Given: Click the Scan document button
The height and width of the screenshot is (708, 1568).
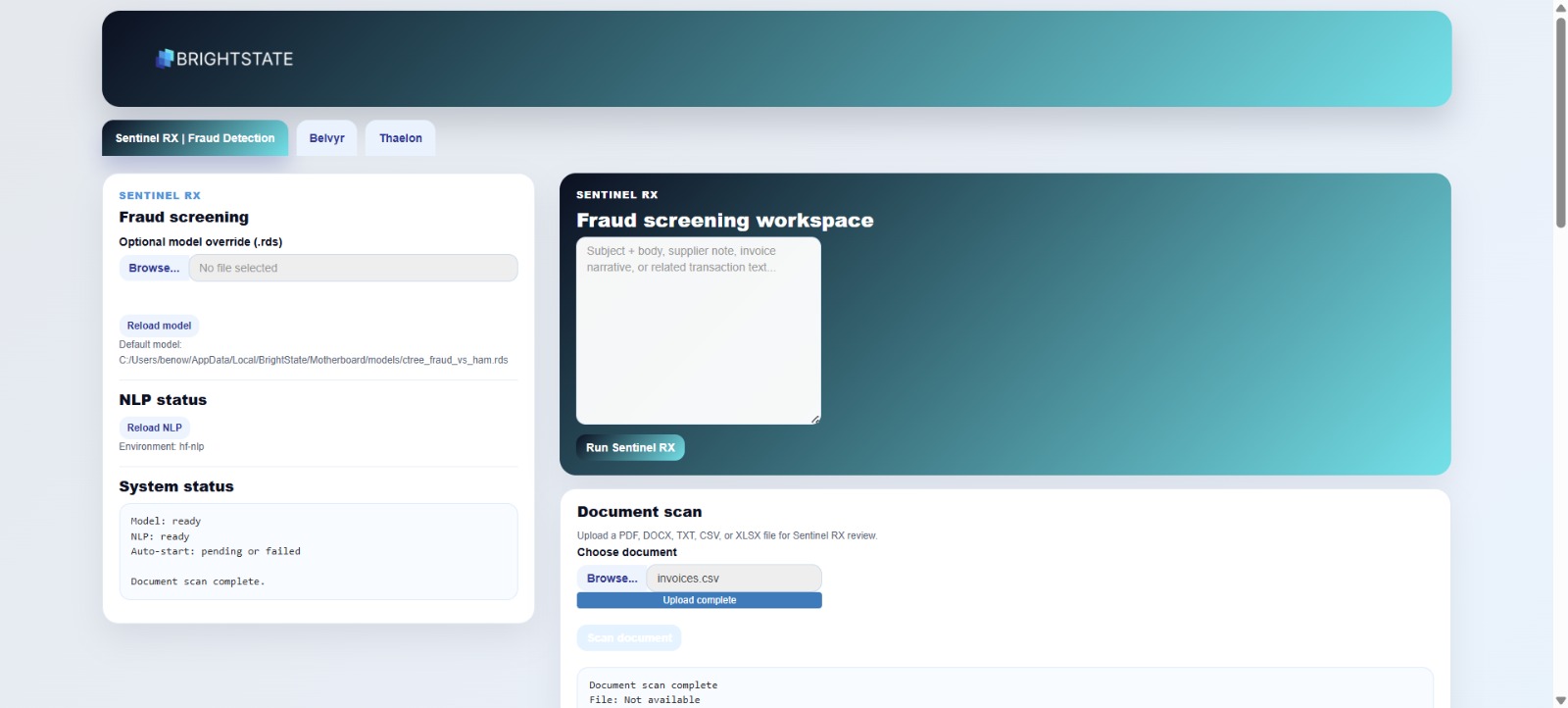Looking at the screenshot, I should 629,637.
